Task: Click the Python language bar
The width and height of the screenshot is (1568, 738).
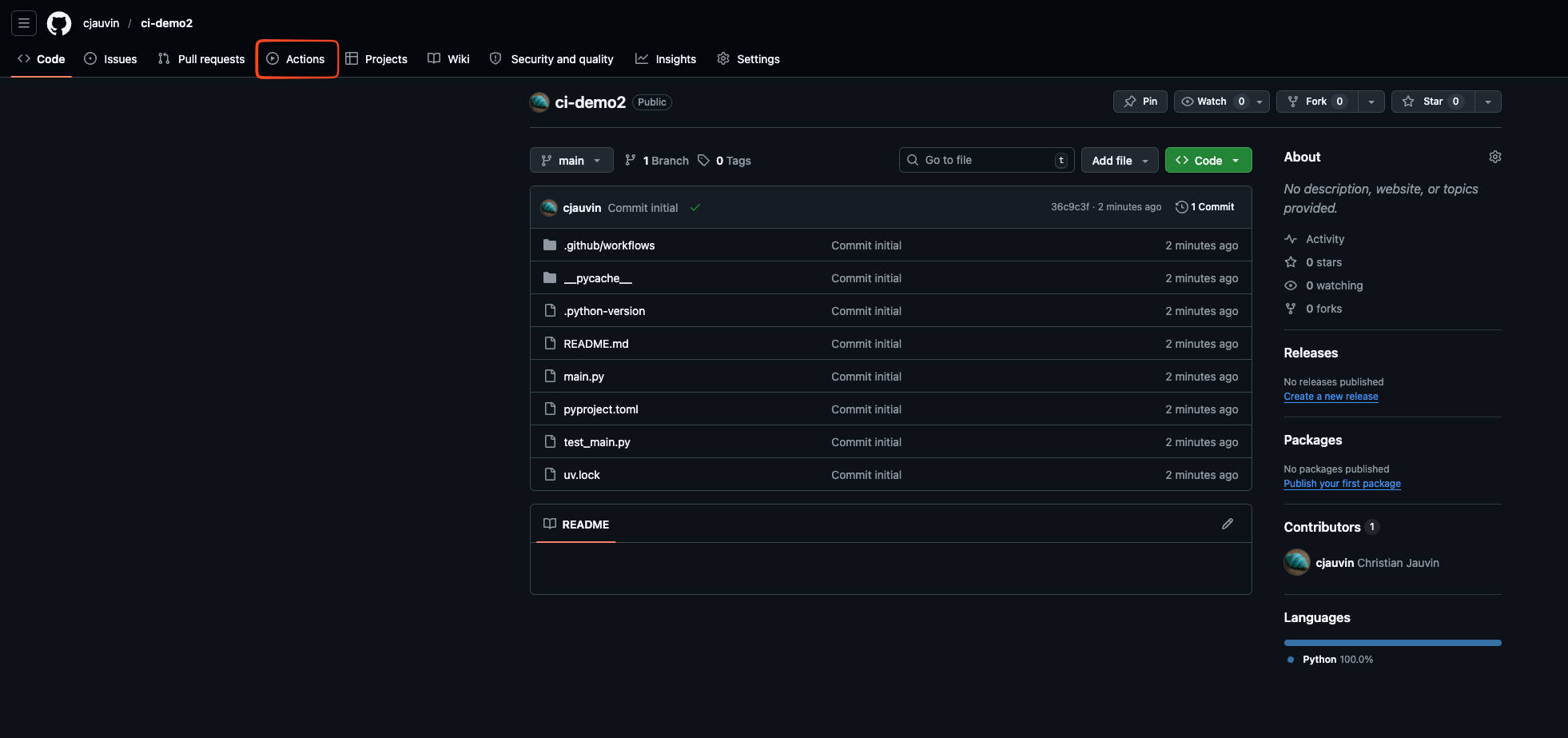Action: click(x=1392, y=643)
